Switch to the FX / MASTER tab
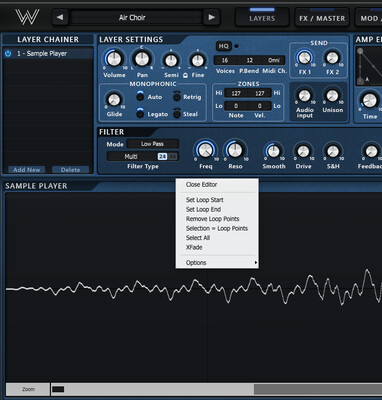Viewport: 382px width, 400px height. [322, 18]
